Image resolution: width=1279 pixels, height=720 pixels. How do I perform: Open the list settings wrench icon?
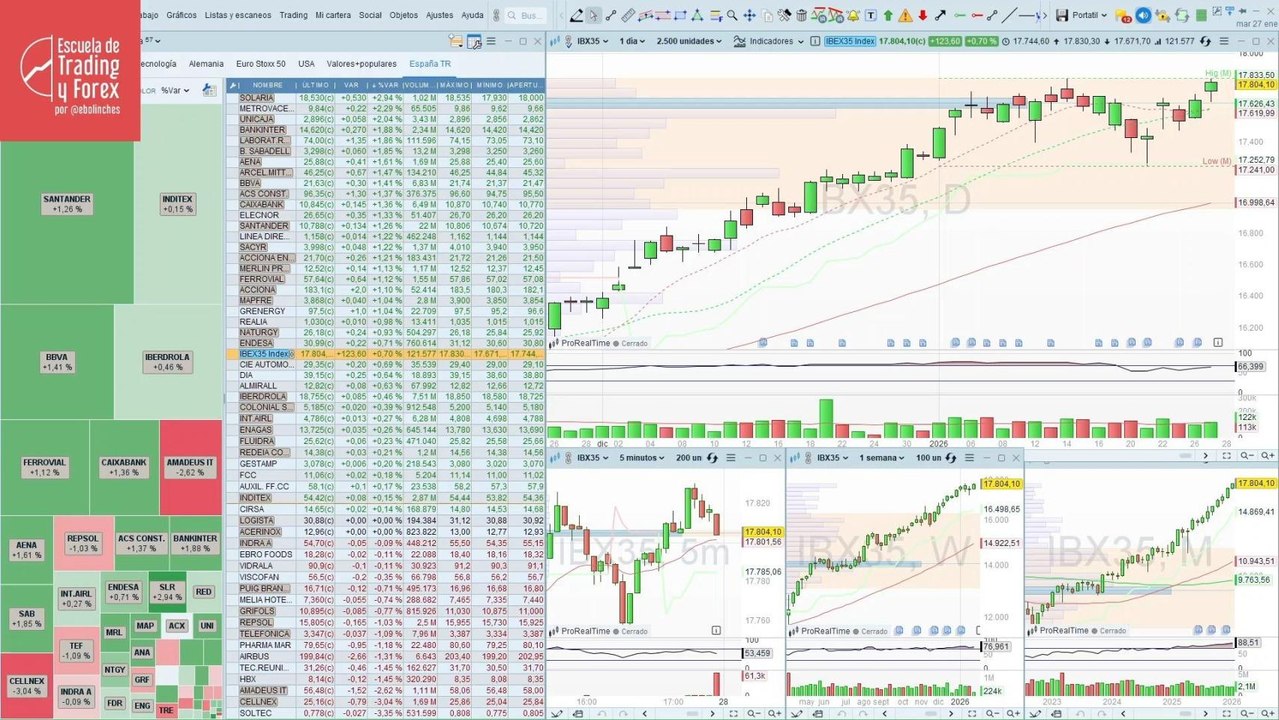coord(475,41)
